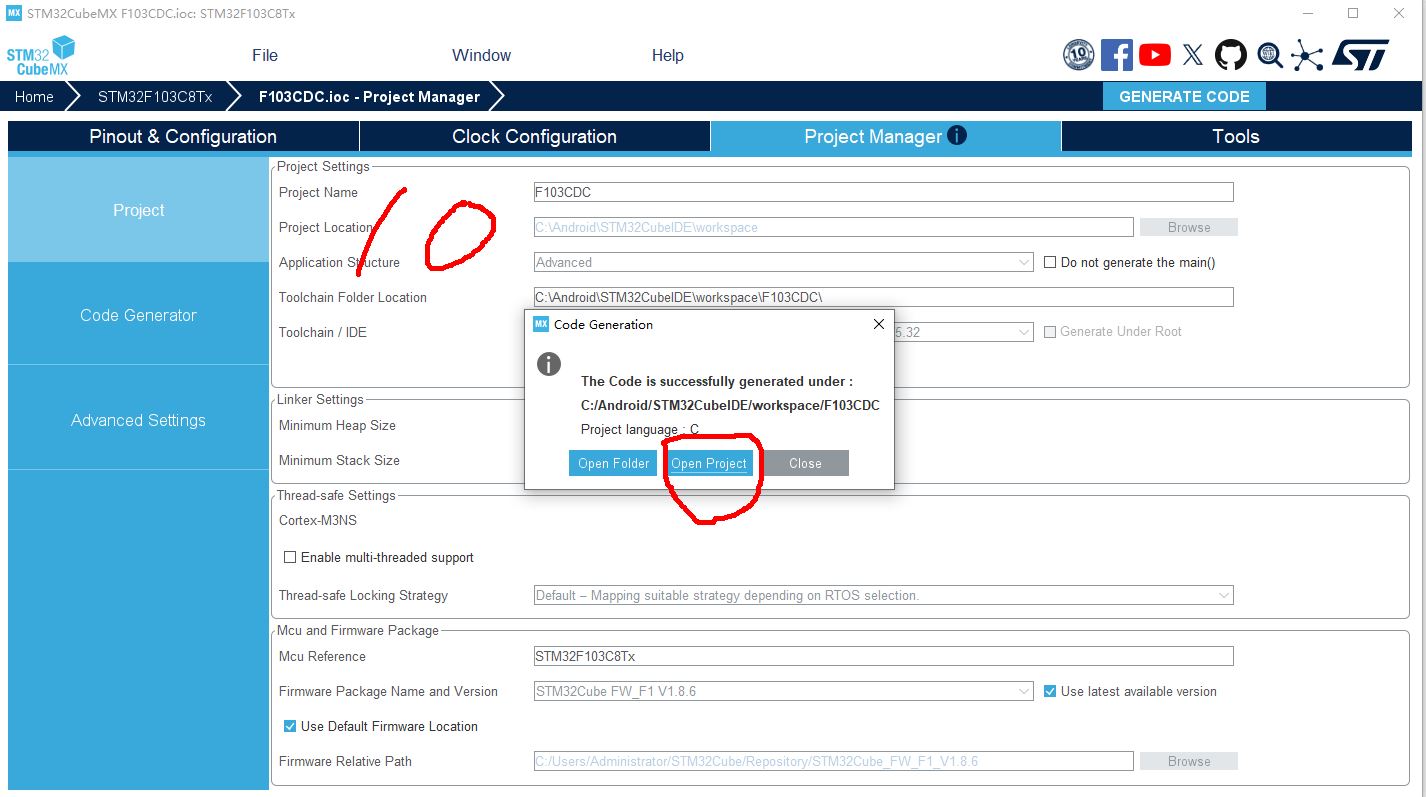Image resolution: width=1426 pixels, height=797 pixels.
Task: Switch to Clock Configuration tab
Action: tap(534, 136)
